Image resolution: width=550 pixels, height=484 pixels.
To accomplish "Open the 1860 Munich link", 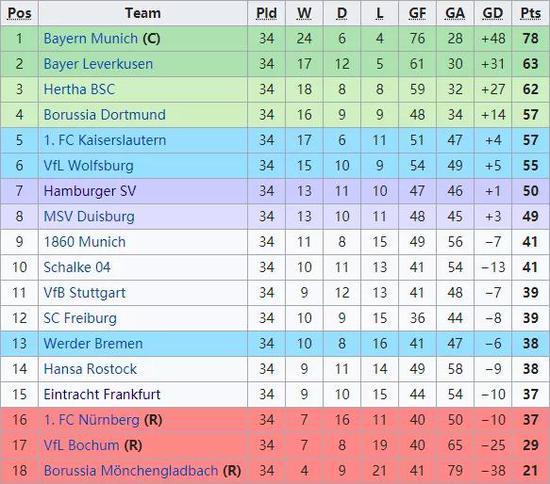I will pyautogui.click(x=85, y=242).
